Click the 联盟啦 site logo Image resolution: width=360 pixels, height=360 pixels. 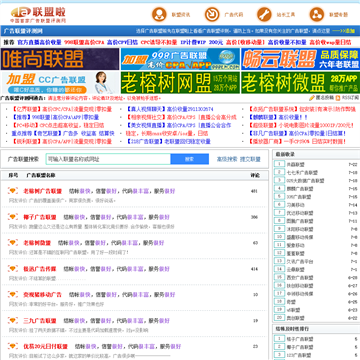(x=38, y=14)
